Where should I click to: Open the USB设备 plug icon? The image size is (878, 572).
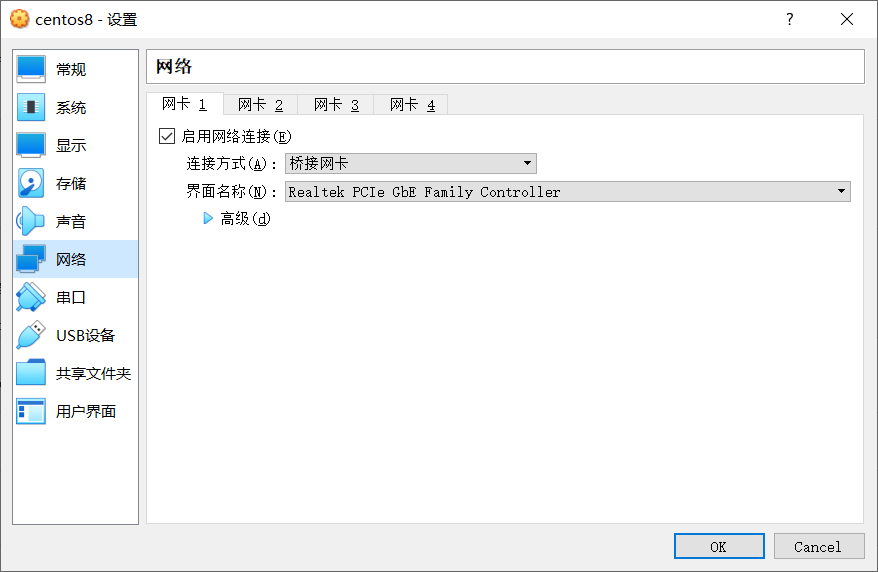coord(31,335)
